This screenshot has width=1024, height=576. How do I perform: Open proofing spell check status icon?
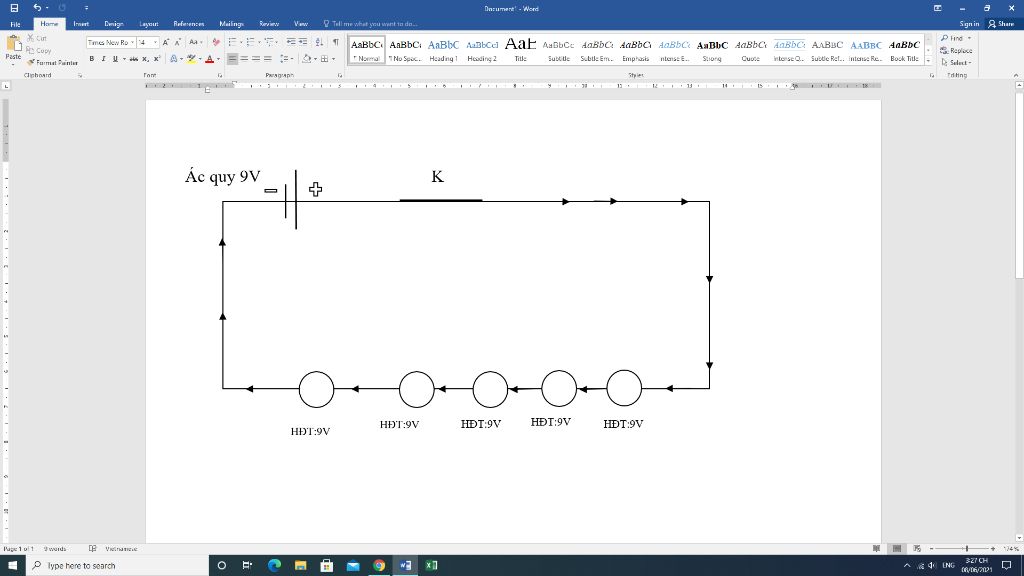point(93,549)
